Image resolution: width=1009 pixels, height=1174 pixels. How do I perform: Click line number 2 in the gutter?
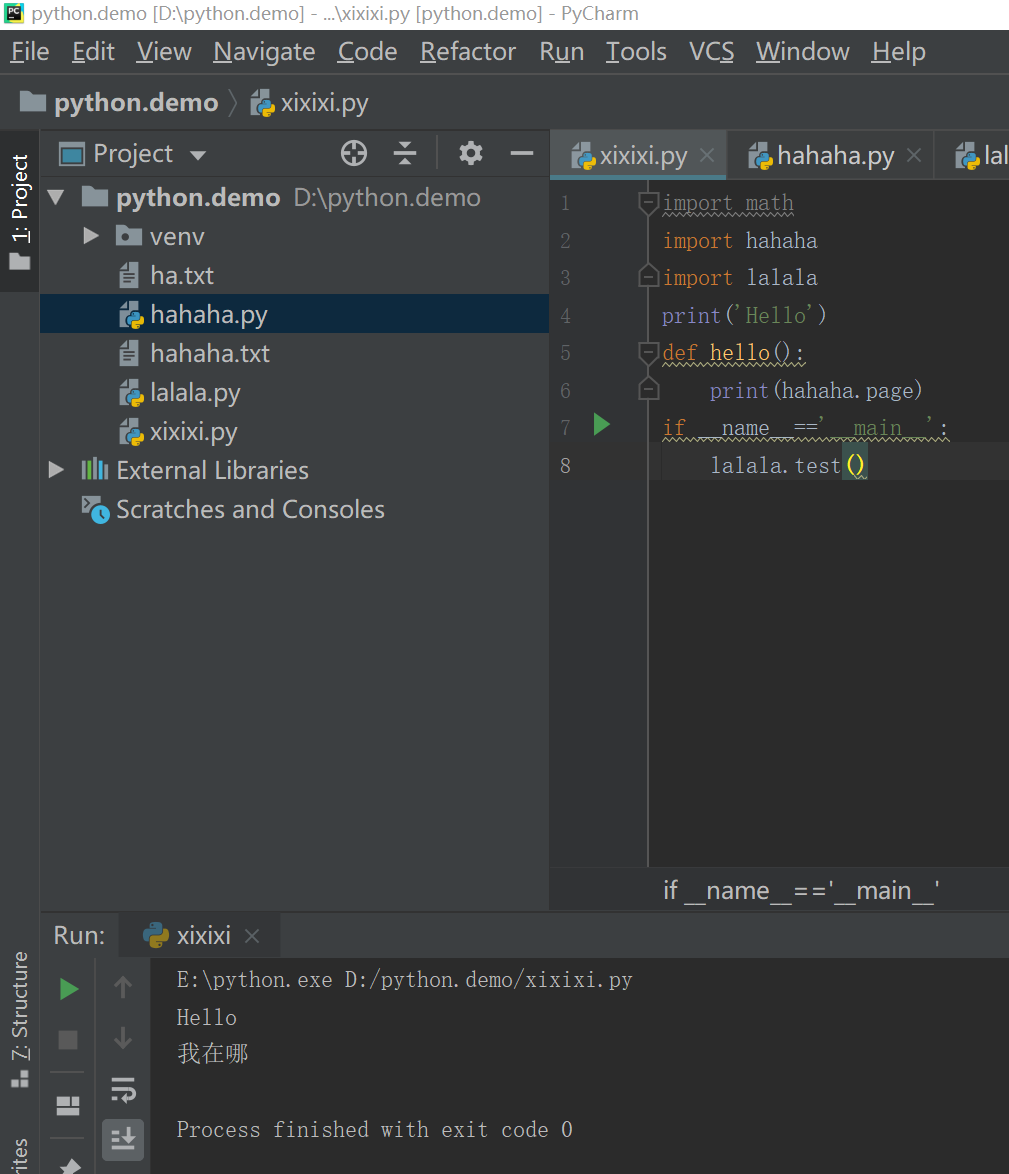coord(565,240)
